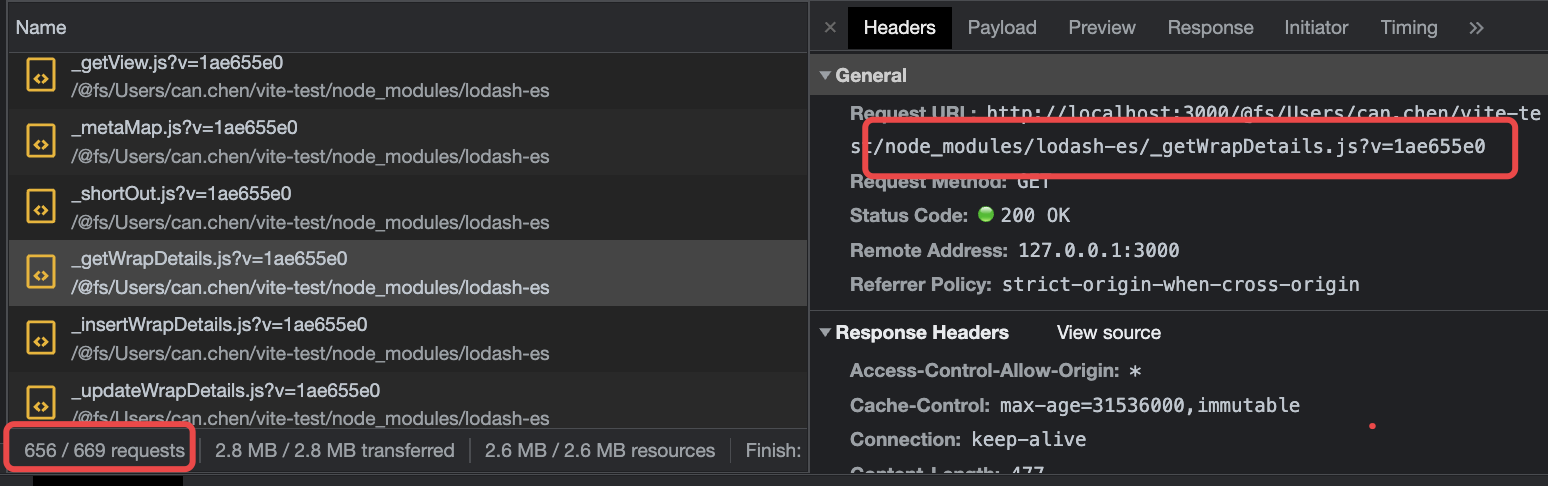Click the _insertWrapDetails.js script icon

41,338
